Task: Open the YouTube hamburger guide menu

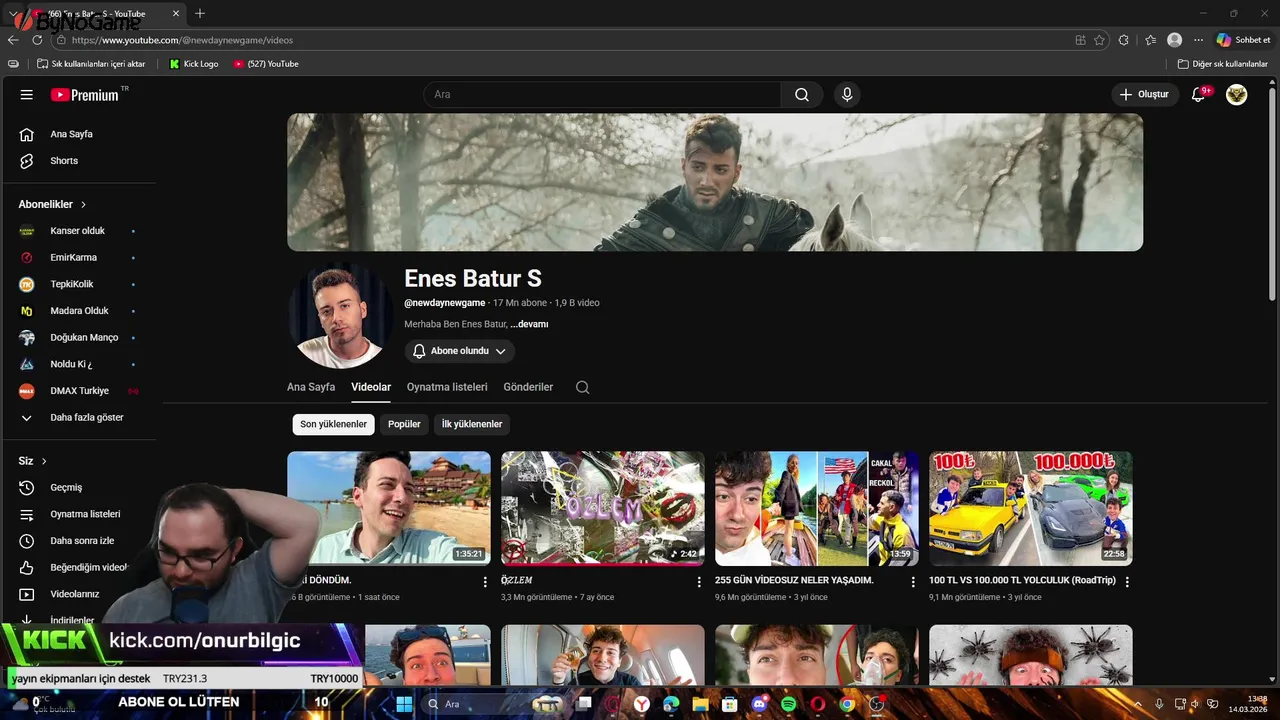Action: tap(27, 95)
